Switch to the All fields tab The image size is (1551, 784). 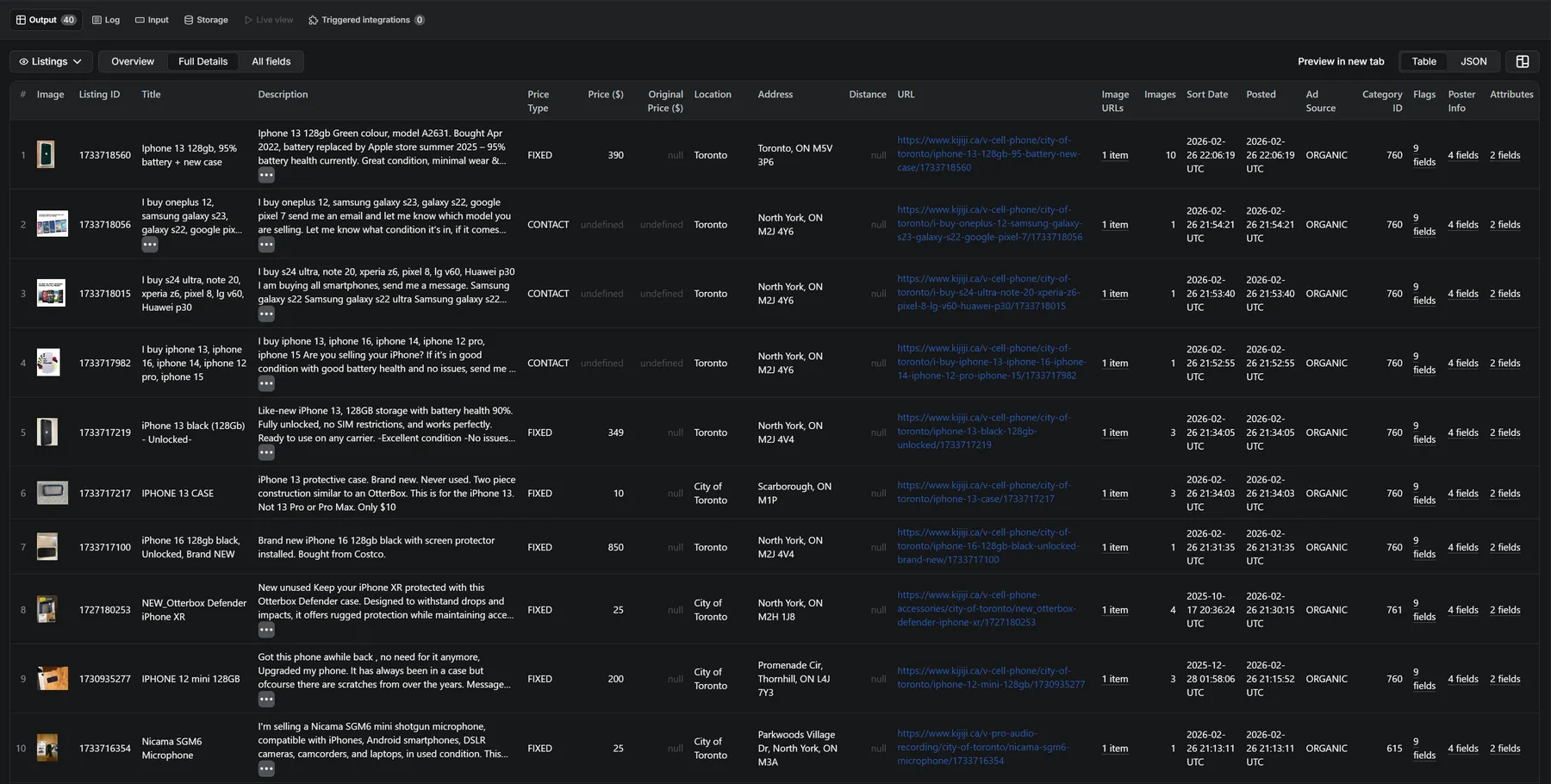pos(271,61)
